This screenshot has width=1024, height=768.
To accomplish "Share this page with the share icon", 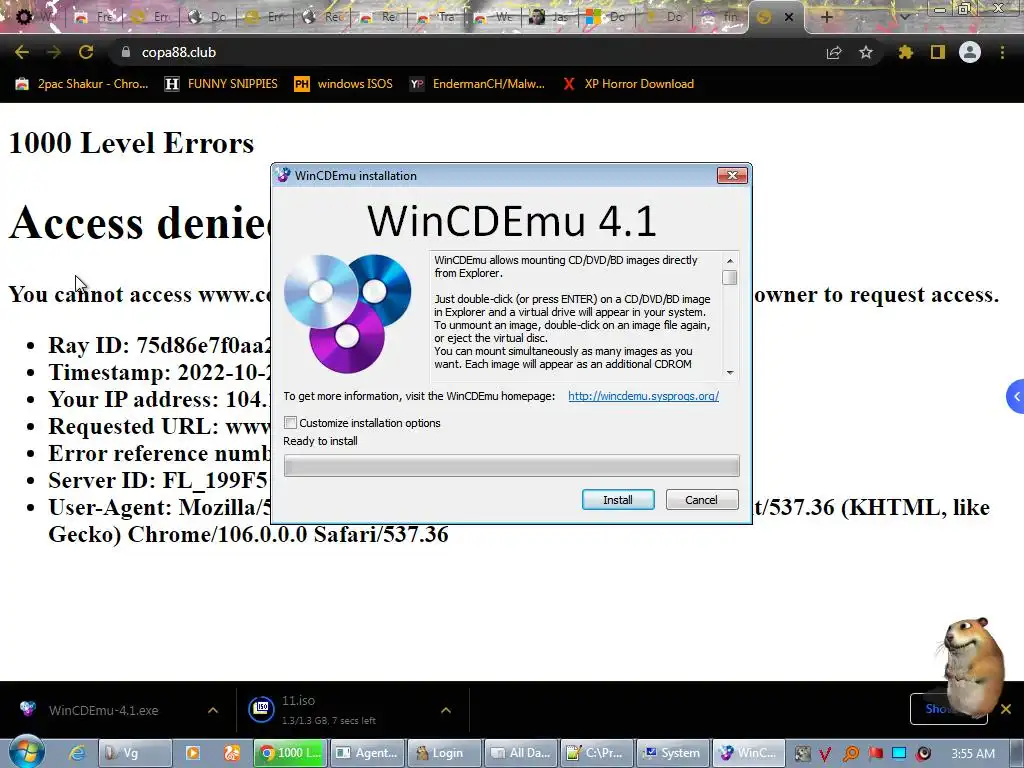I will click(834, 52).
